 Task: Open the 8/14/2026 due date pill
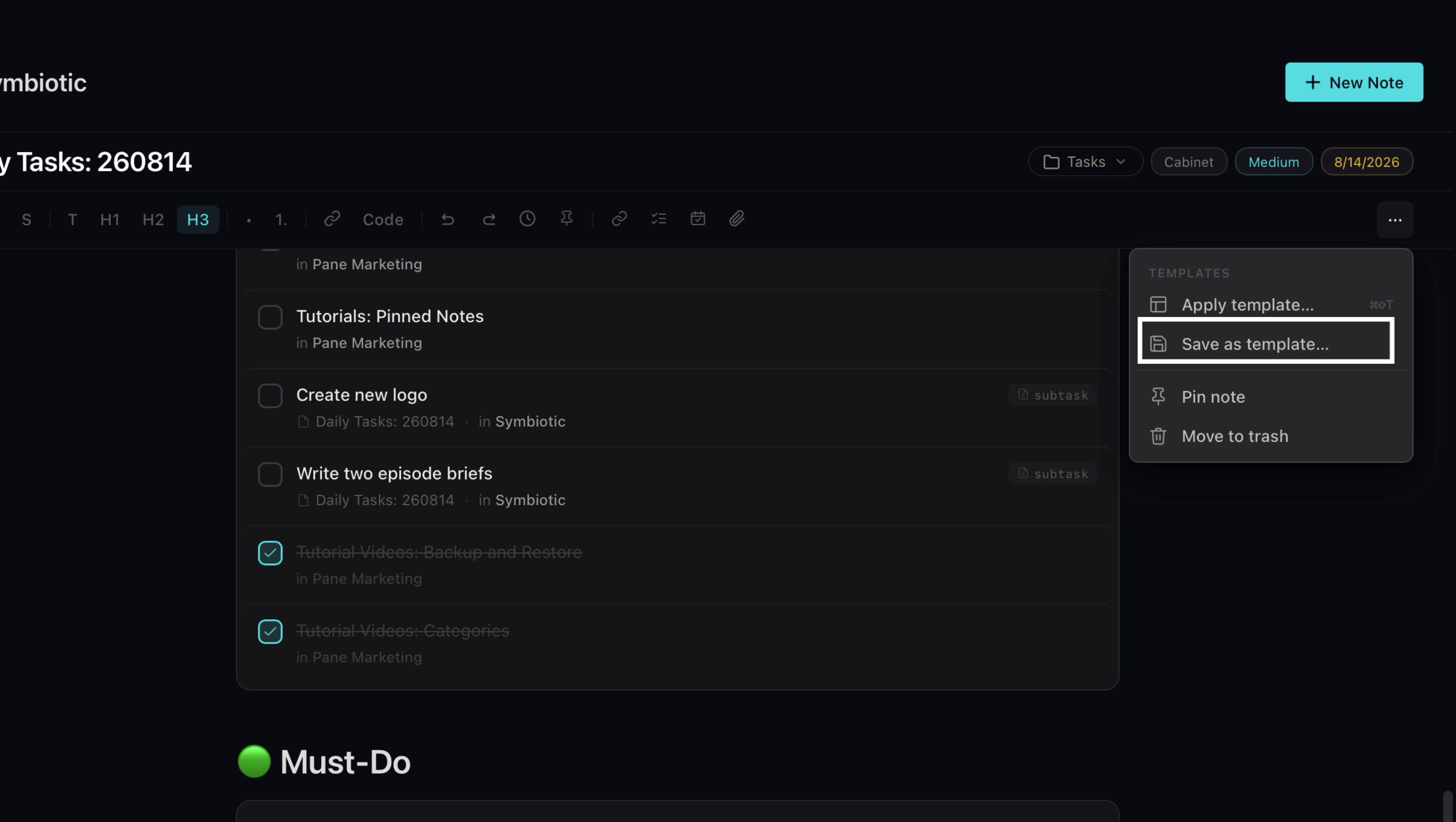point(1367,162)
